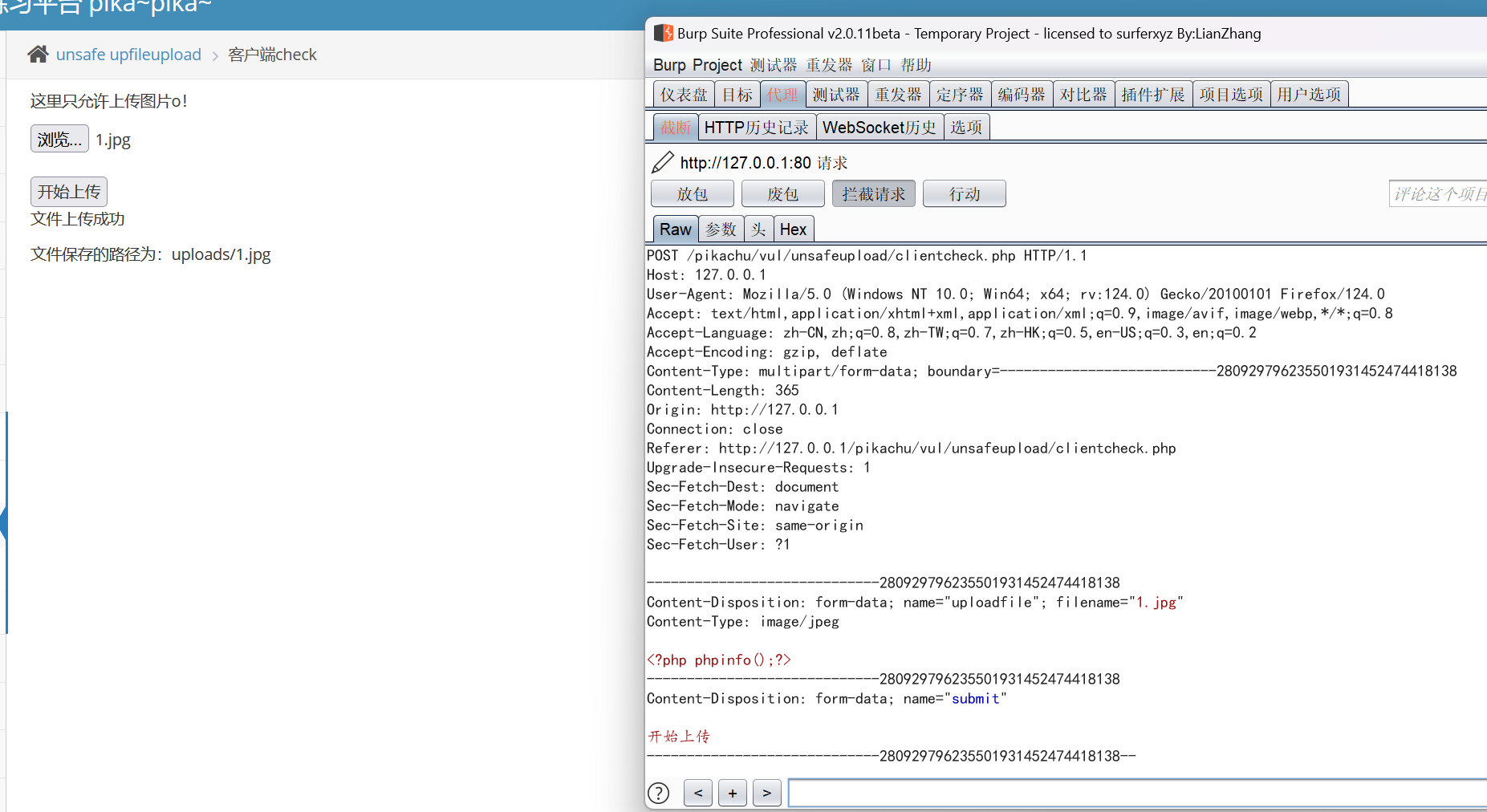Select the 代理 tab
Viewport: 1487px width, 812px height.
pos(782,95)
